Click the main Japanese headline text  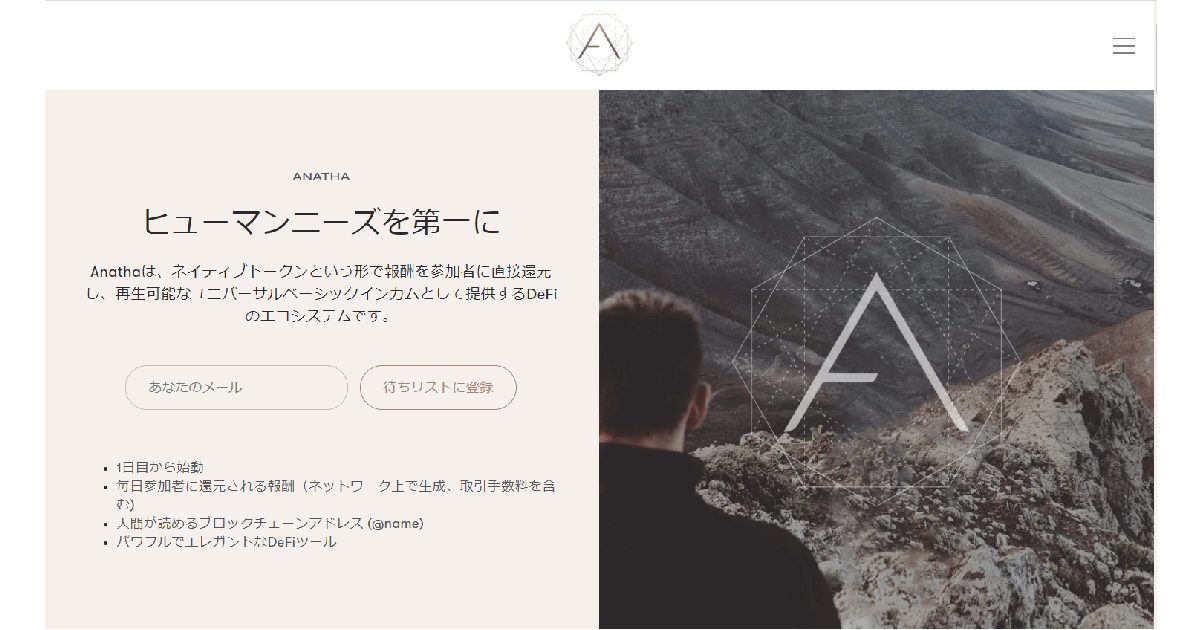pos(321,221)
